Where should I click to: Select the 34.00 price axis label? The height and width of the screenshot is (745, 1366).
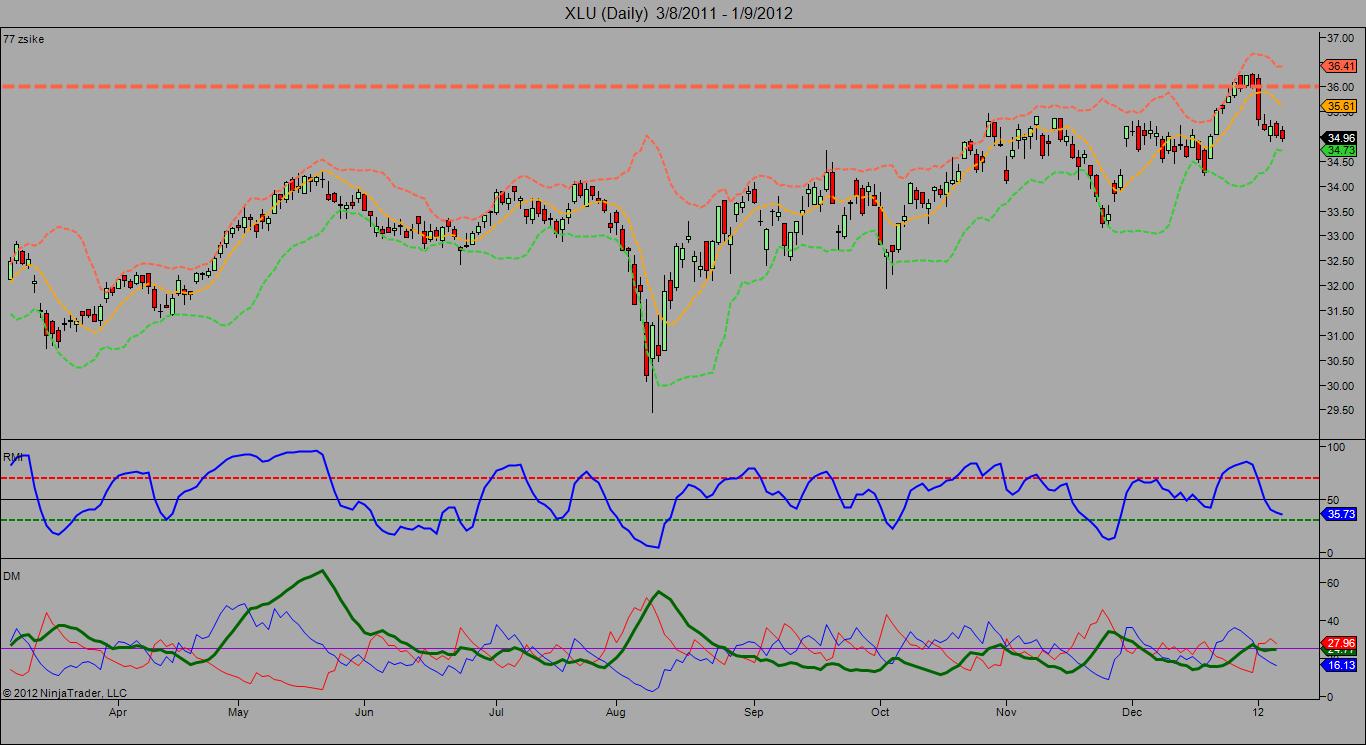click(1340, 187)
